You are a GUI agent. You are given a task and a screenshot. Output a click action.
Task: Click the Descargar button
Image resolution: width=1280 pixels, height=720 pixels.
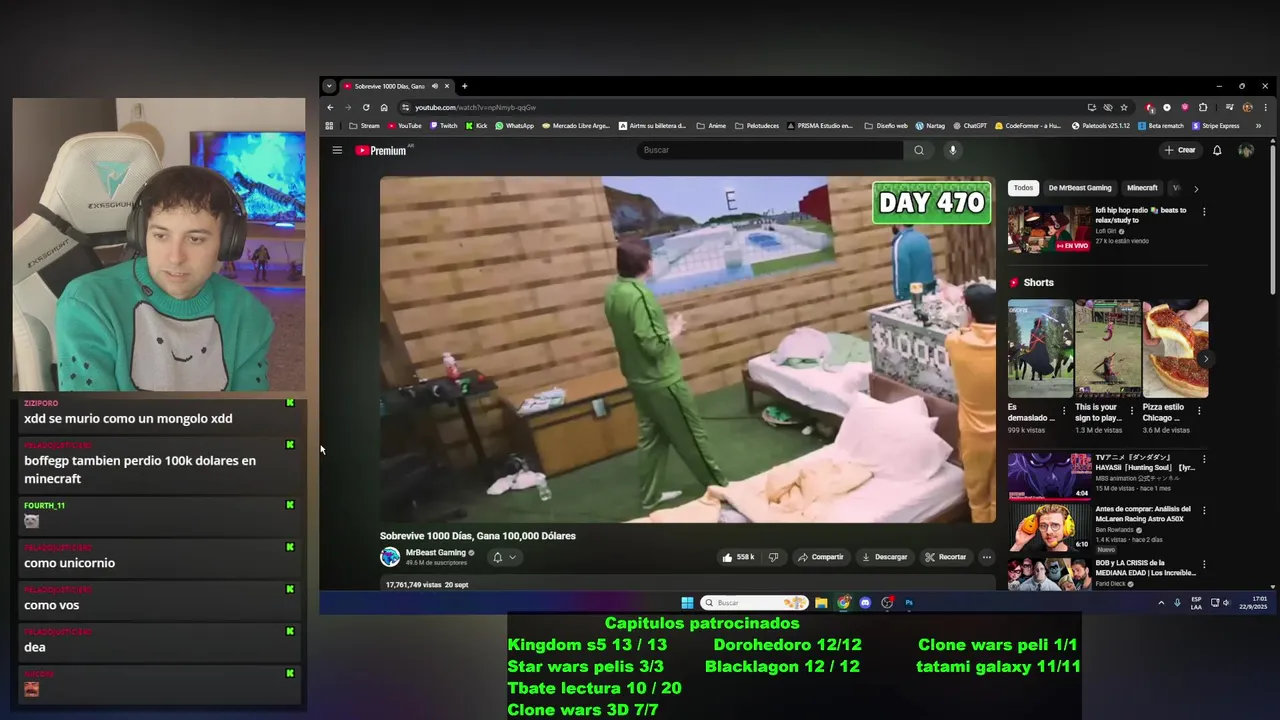tap(884, 557)
